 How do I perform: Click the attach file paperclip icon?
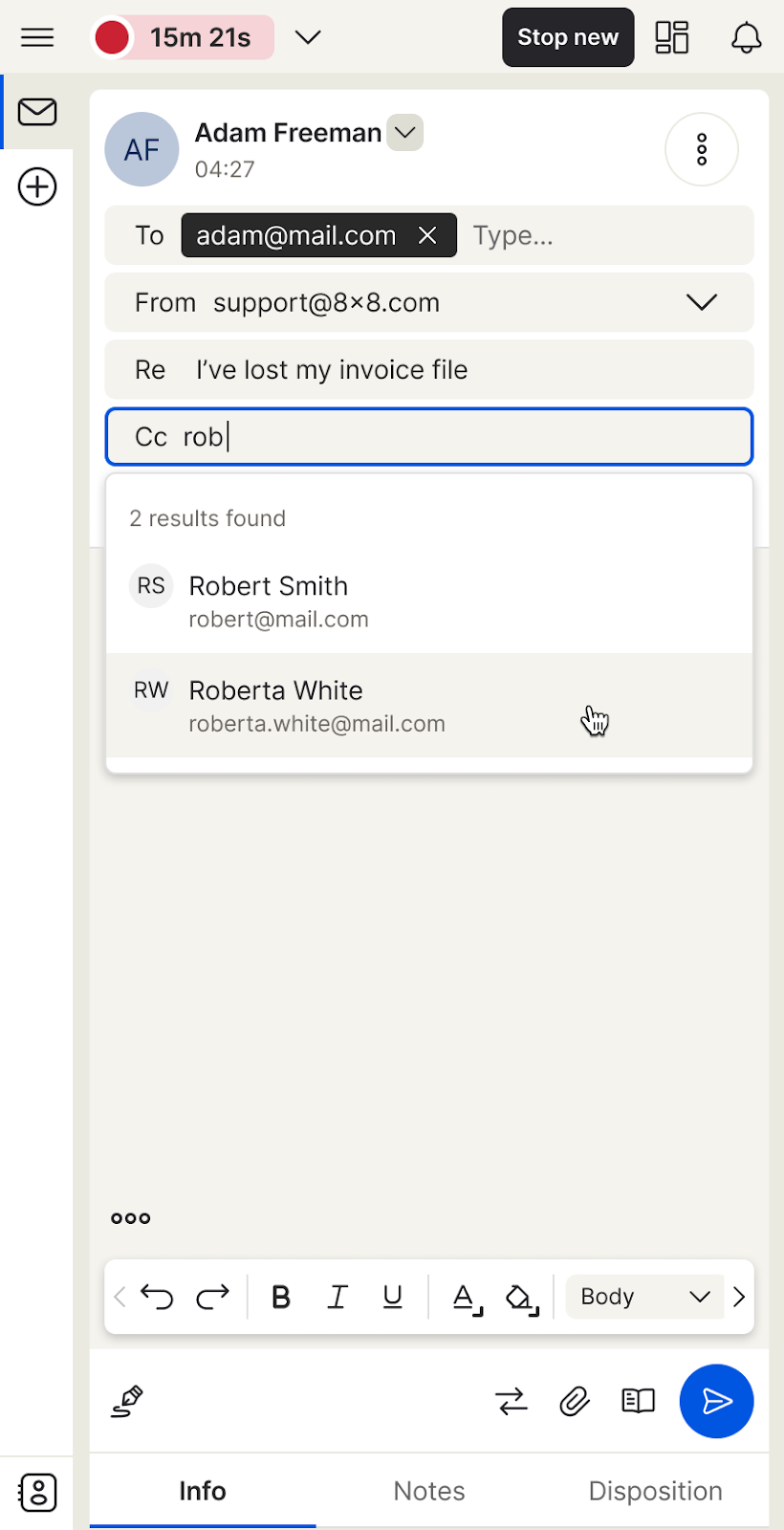[575, 1401]
